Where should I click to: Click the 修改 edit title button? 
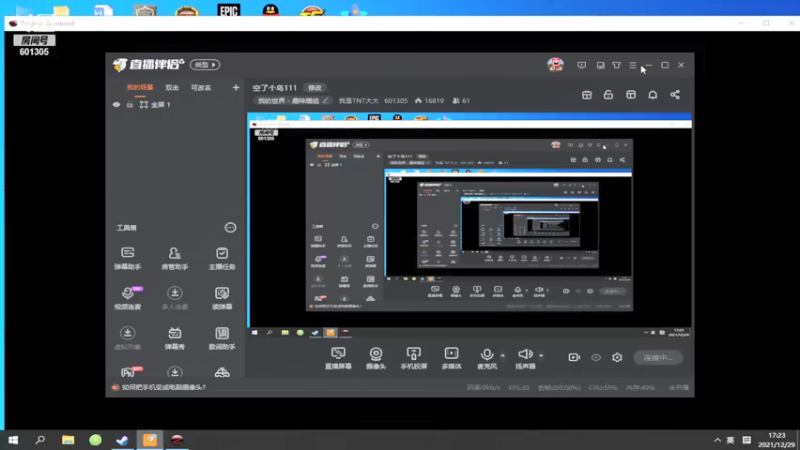(x=315, y=88)
